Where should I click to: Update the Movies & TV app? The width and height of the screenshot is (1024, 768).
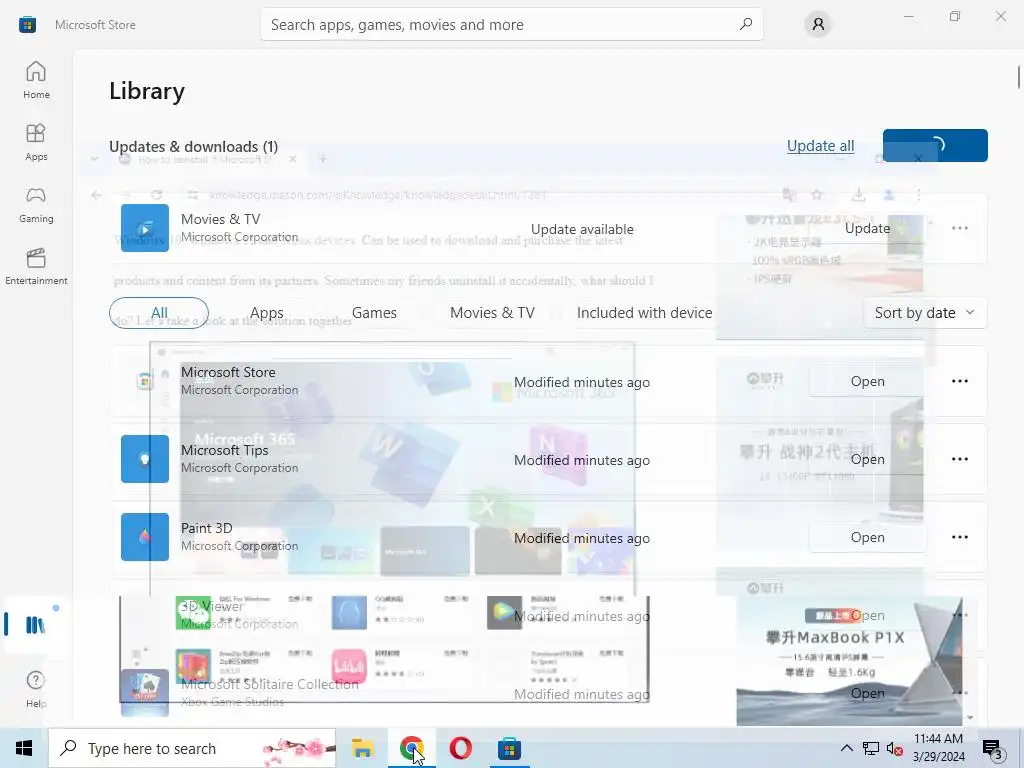click(867, 229)
